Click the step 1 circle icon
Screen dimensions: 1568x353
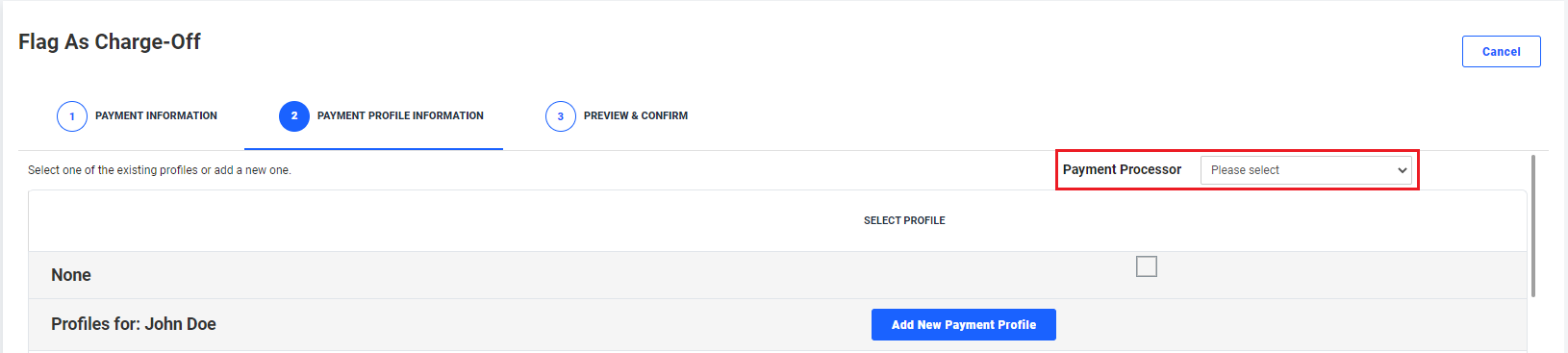pyautogui.click(x=72, y=116)
